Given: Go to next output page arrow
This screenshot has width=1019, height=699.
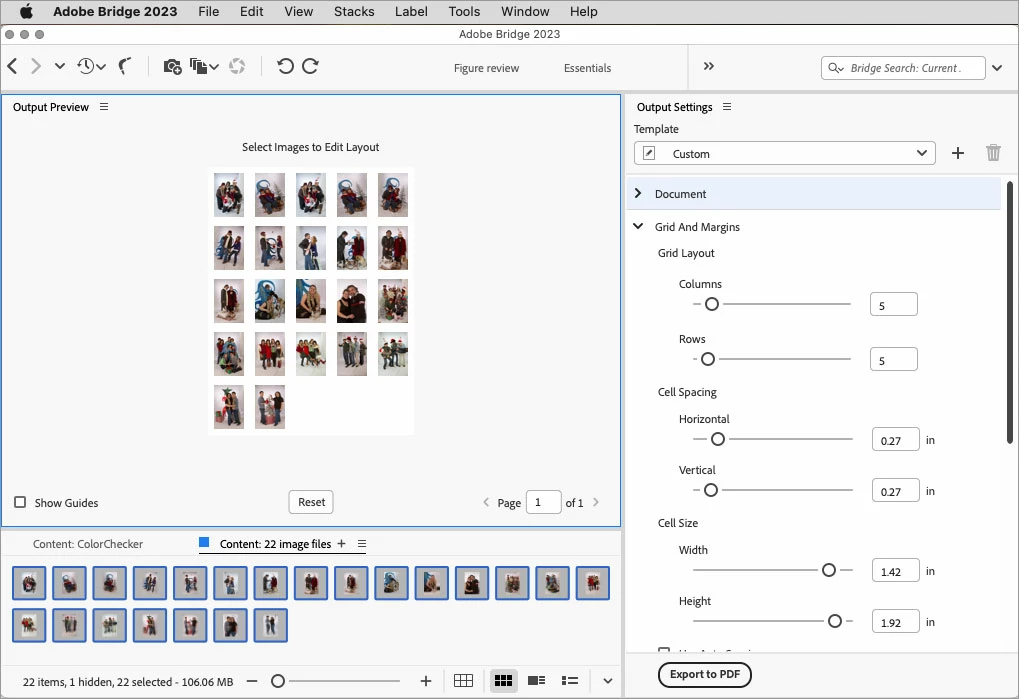Looking at the screenshot, I should (596, 502).
